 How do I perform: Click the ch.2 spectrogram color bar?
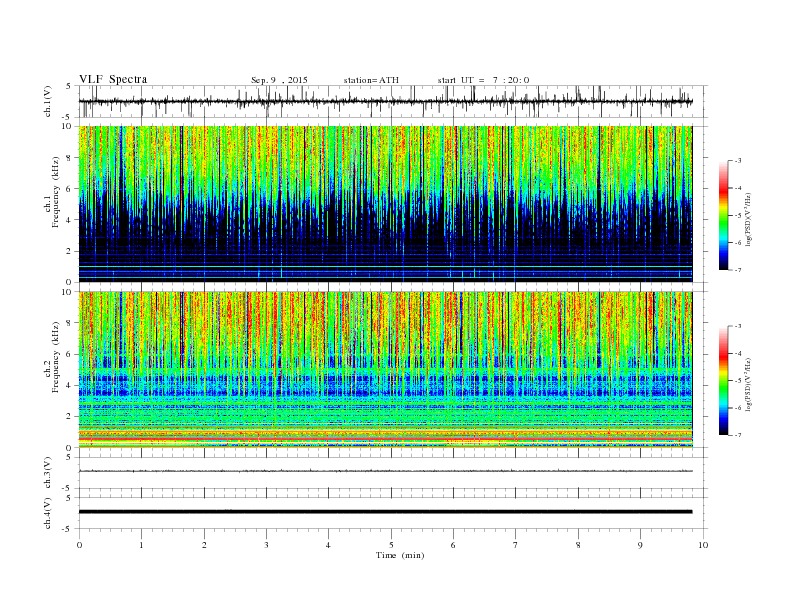[x=723, y=380]
